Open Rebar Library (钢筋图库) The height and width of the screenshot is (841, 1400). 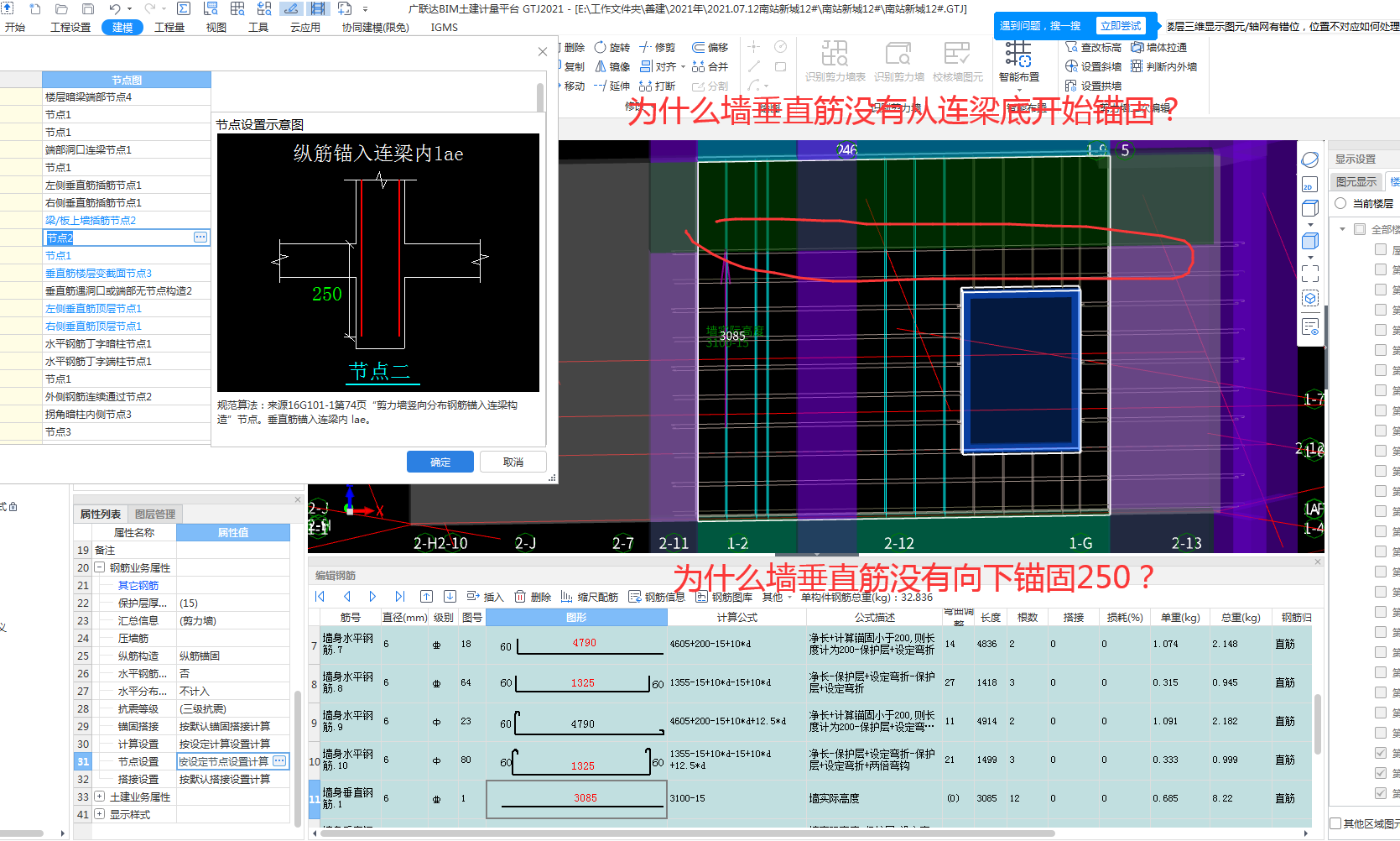coord(724,597)
